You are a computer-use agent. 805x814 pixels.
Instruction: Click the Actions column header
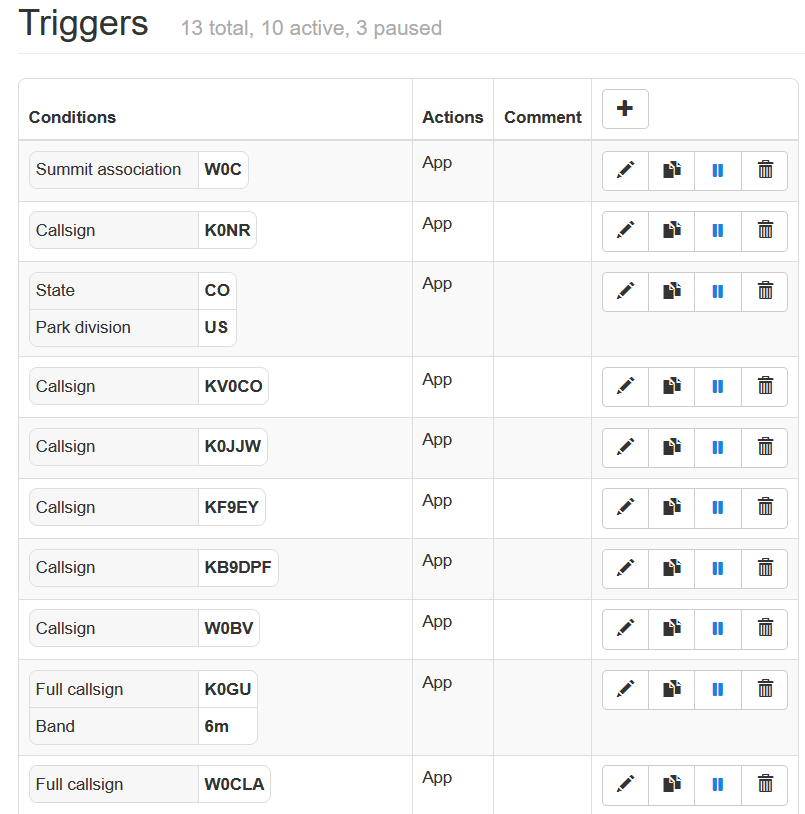(452, 117)
